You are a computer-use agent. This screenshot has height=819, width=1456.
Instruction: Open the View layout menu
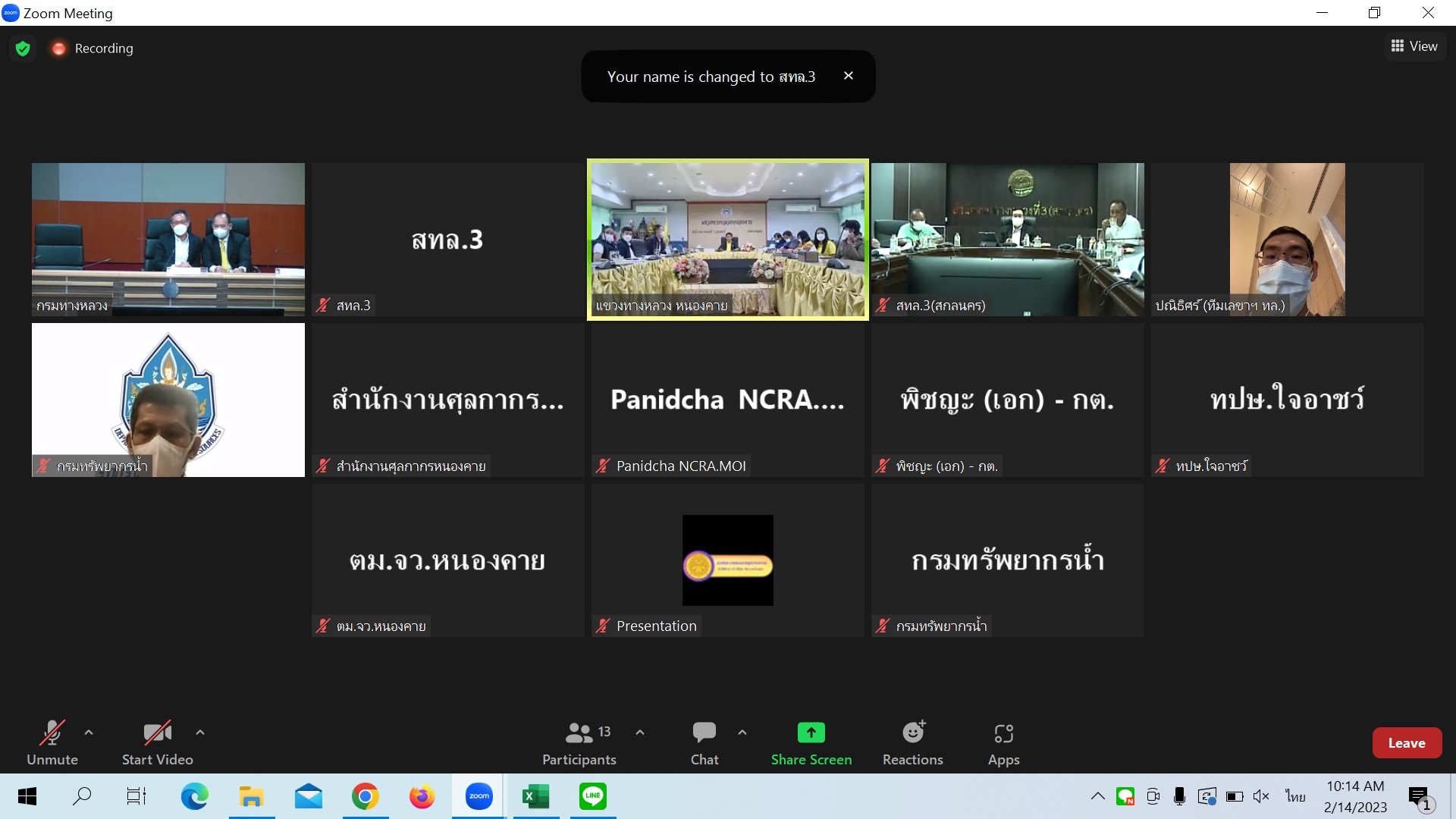pyautogui.click(x=1414, y=46)
